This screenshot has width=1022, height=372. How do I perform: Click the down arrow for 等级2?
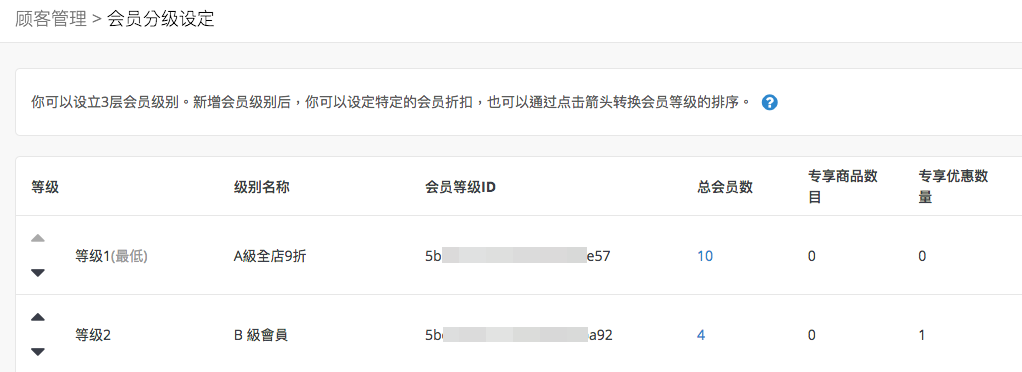38,352
